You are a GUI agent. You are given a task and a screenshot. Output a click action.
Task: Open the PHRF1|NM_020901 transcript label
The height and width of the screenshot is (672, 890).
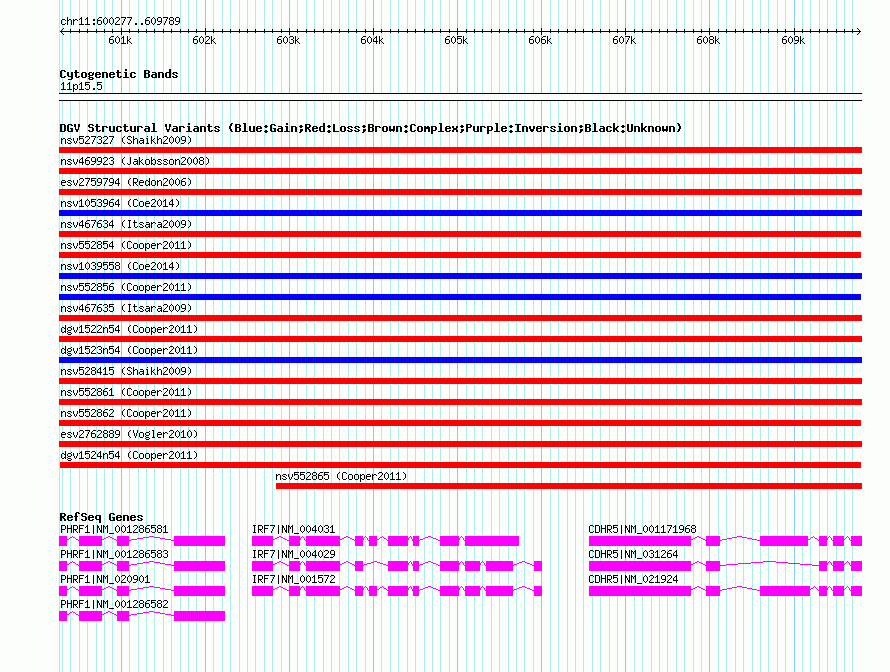(x=105, y=579)
